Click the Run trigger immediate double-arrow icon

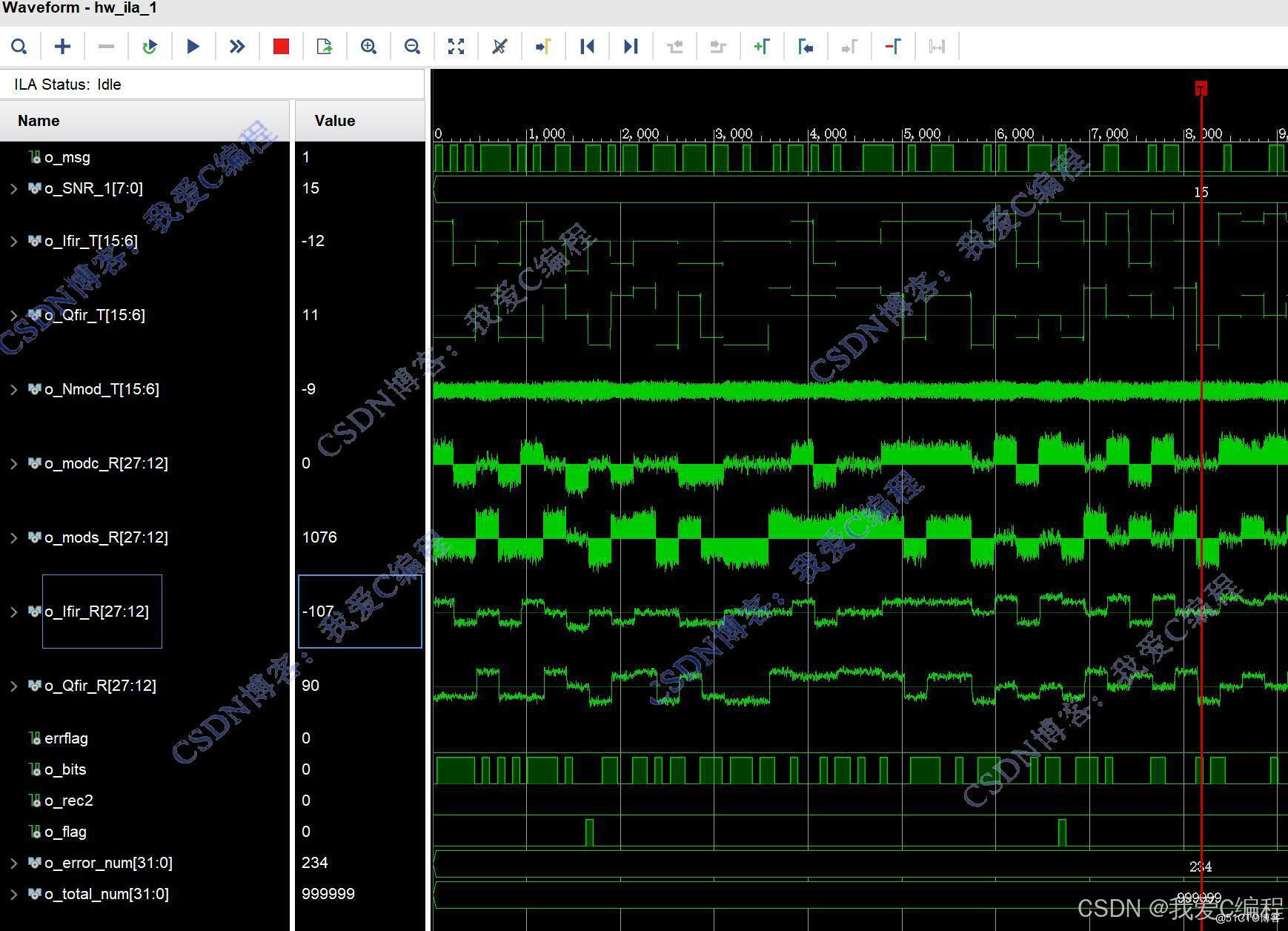[x=237, y=47]
